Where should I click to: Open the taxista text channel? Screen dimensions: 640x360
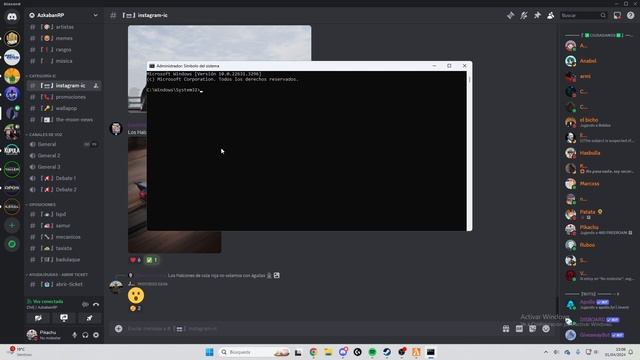(63, 248)
